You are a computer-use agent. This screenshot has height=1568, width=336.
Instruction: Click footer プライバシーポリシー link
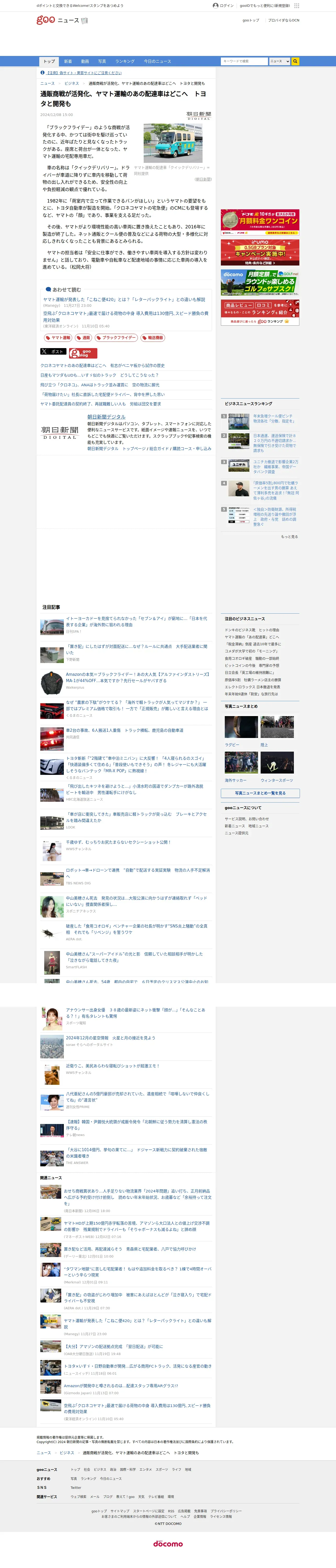pyautogui.click(x=226, y=1511)
